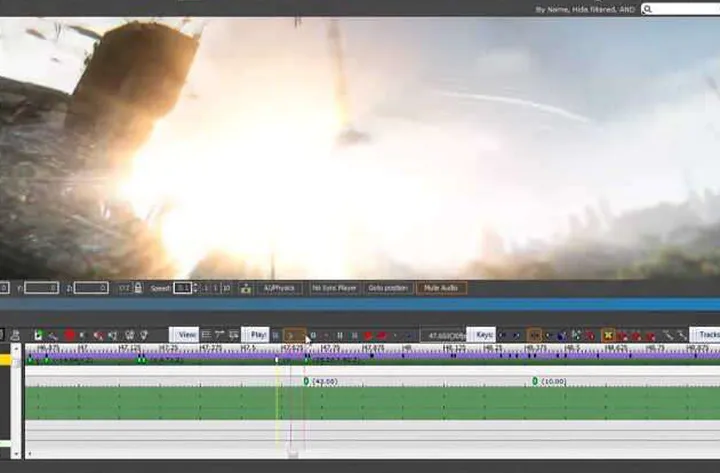
Task: Click the Speed spinner arrows
Action: (x=195, y=288)
